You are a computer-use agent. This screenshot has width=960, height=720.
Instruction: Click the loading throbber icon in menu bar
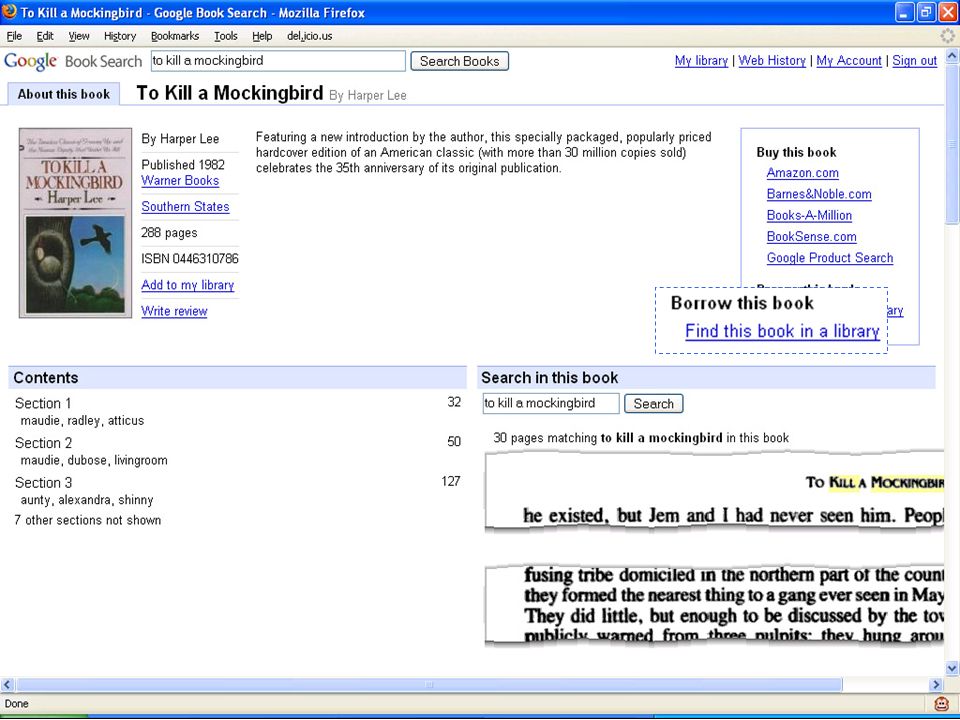point(947,36)
